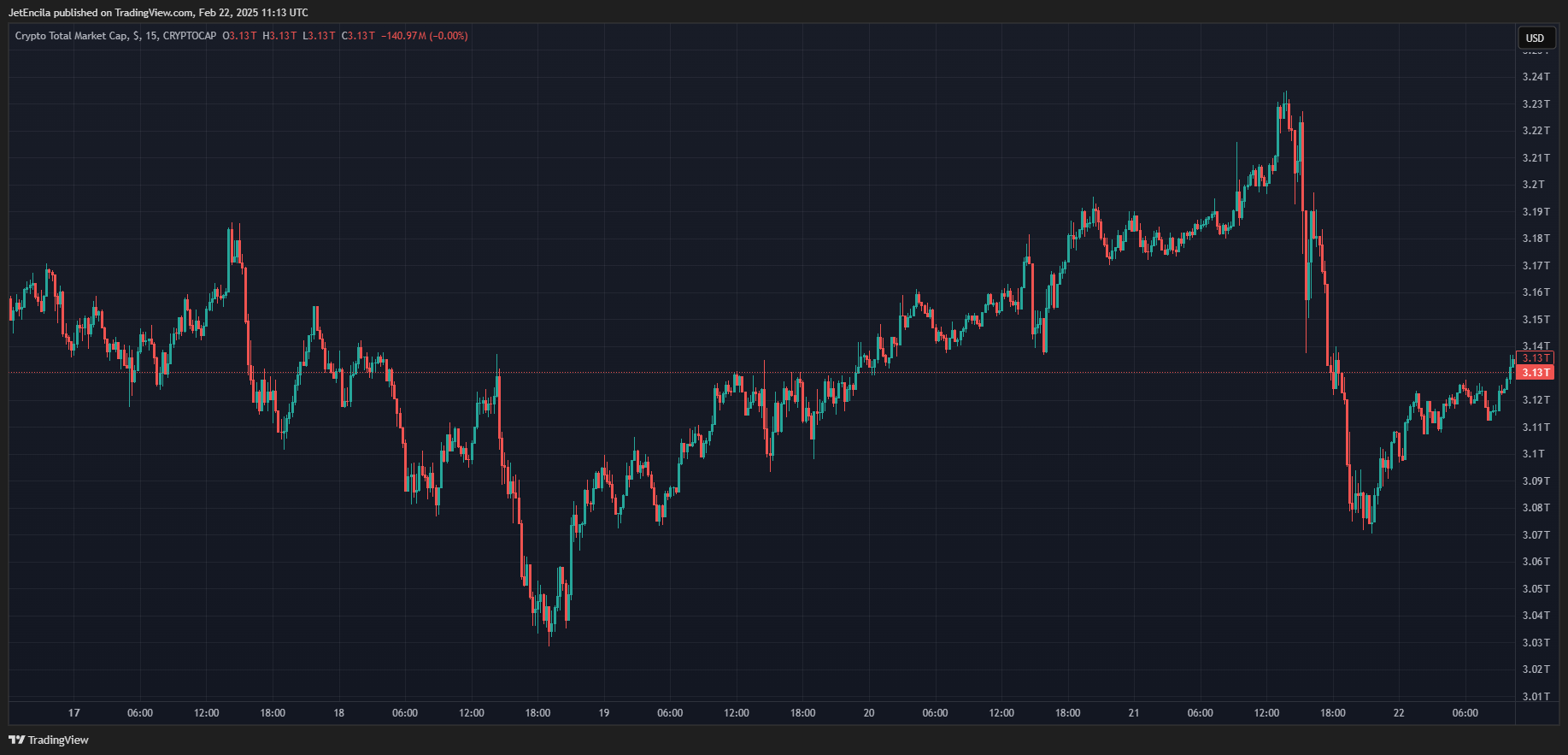
Task: Click date label 18 on the time axis
Action: pos(339,713)
